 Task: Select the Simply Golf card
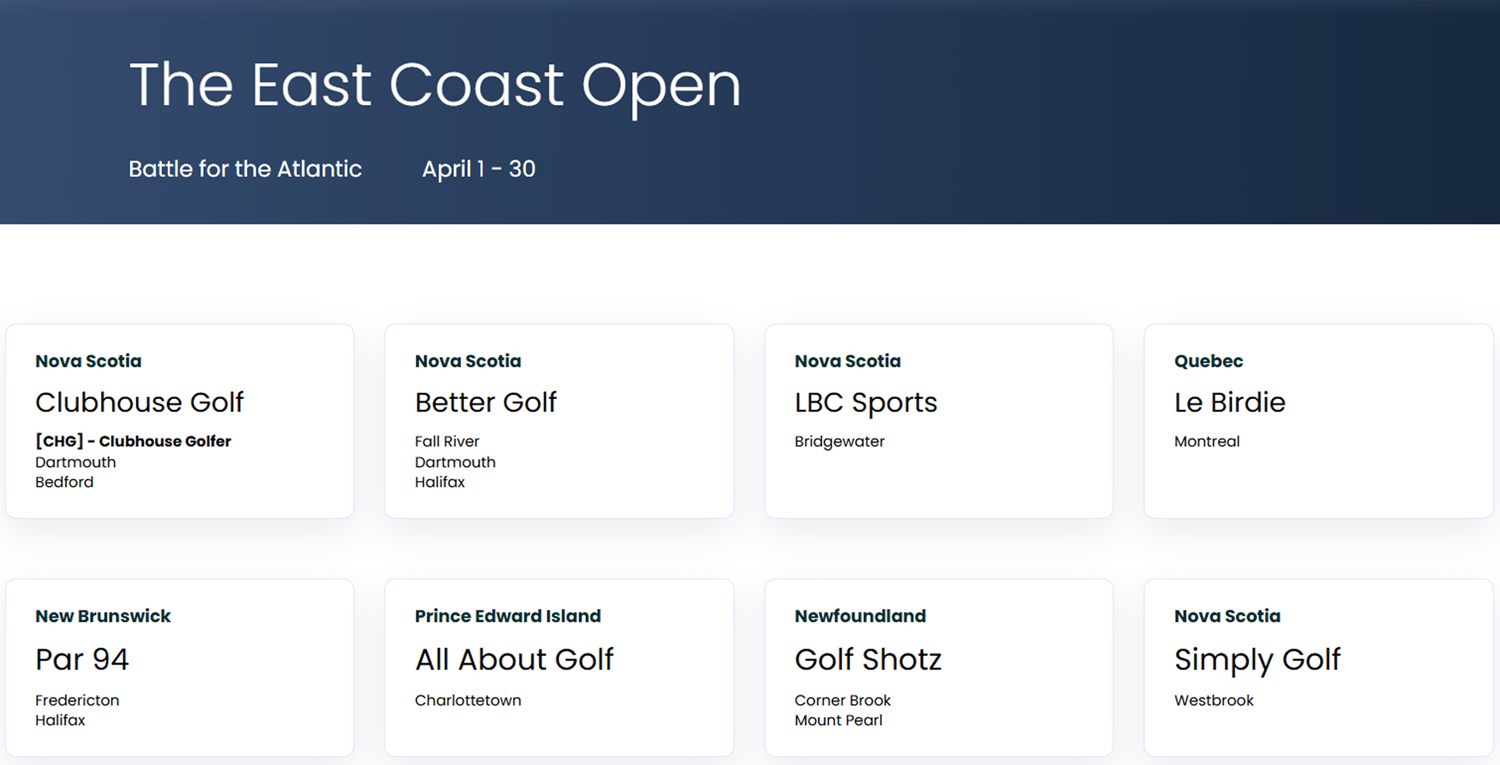pos(1318,668)
